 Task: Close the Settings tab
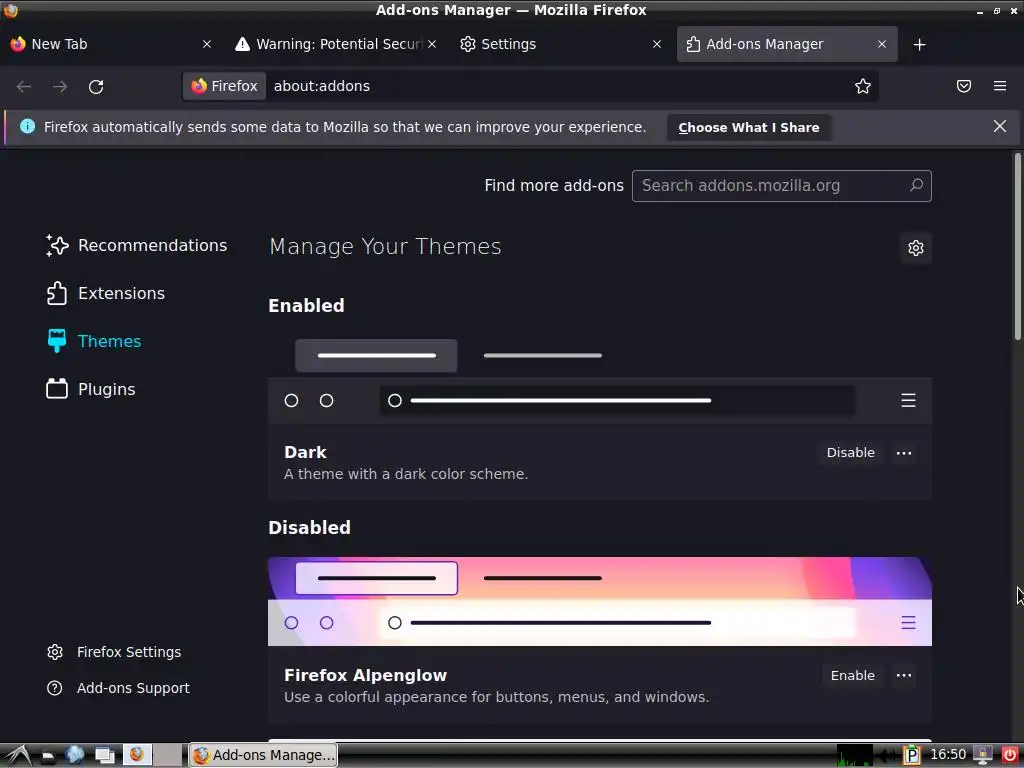(657, 44)
